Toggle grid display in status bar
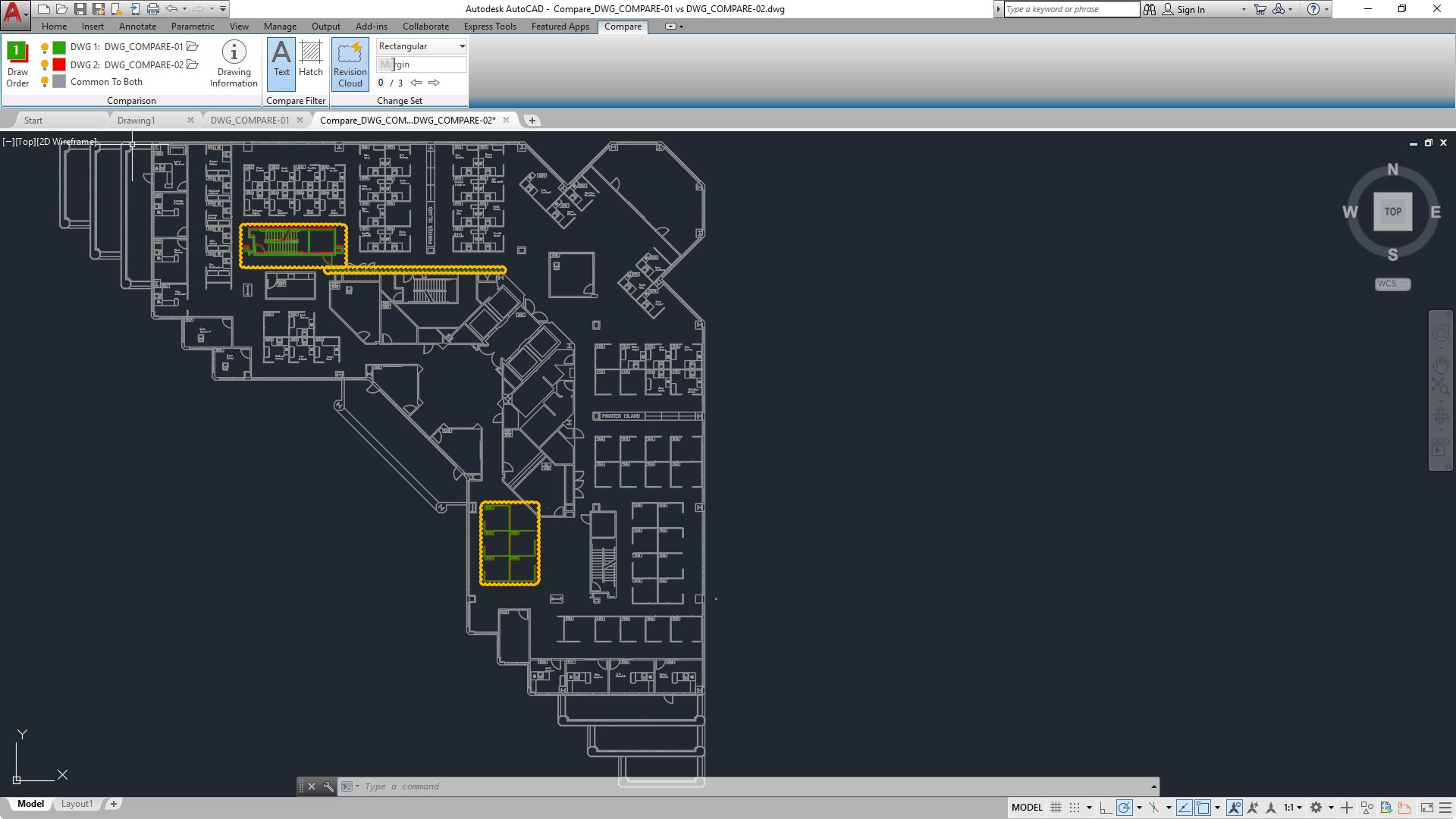 tap(1056, 808)
